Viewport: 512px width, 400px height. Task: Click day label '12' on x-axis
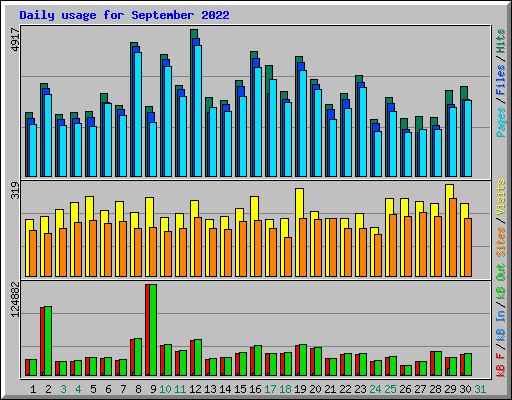195,389
